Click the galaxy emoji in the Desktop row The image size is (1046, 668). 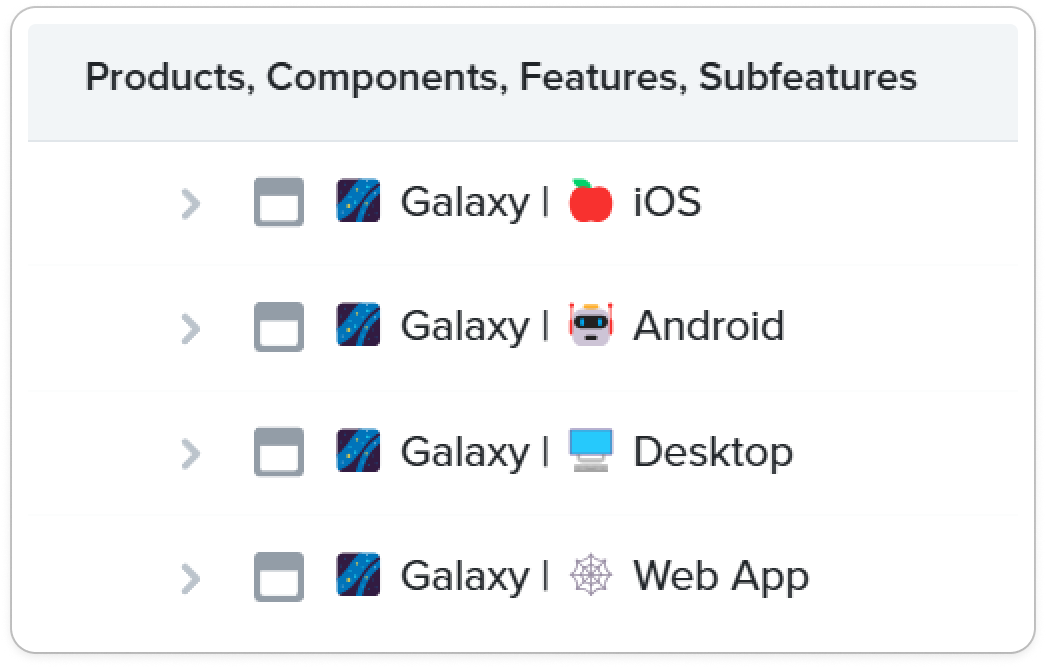pyautogui.click(x=358, y=450)
